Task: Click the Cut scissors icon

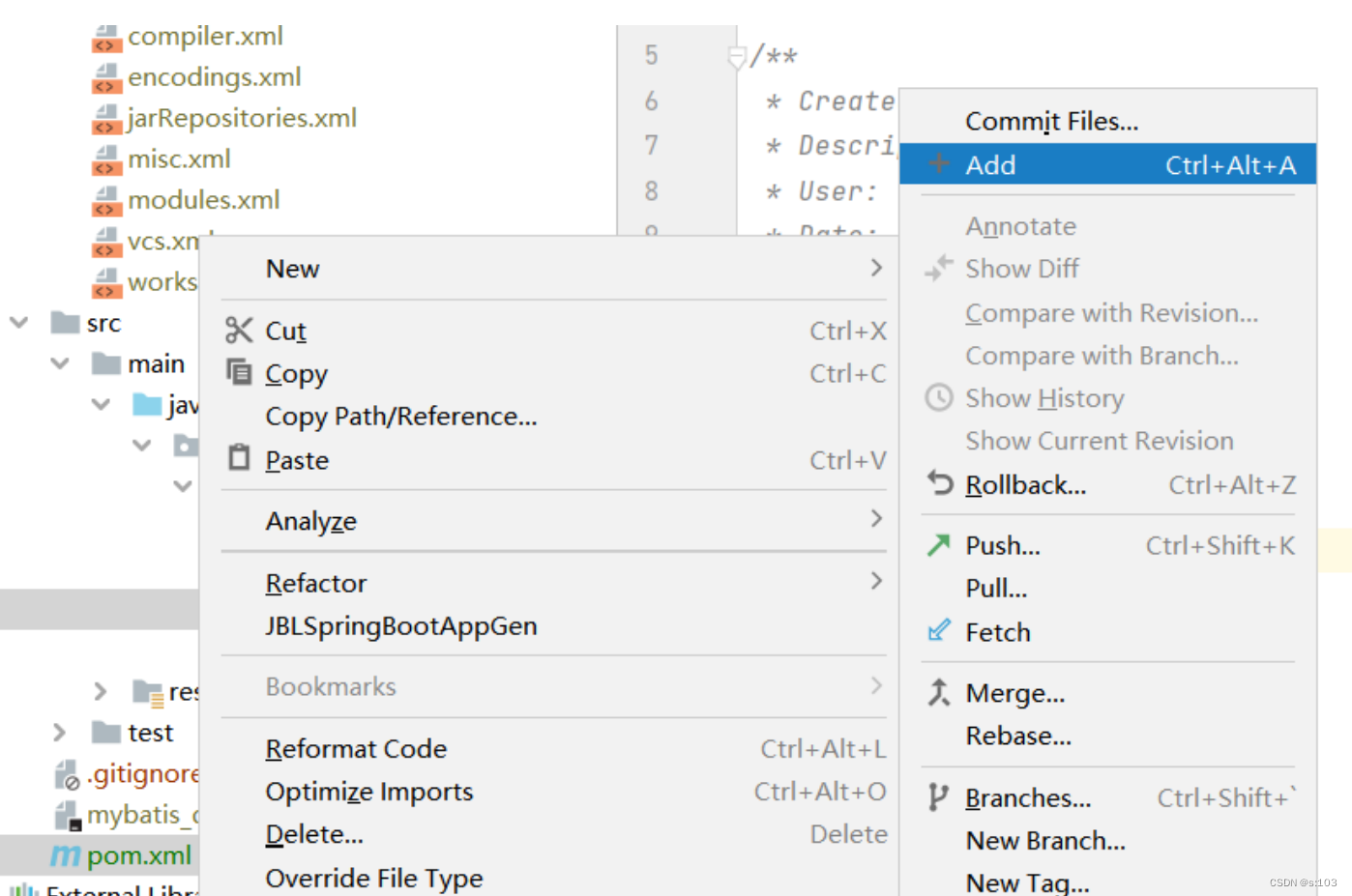Action: (238, 331)
